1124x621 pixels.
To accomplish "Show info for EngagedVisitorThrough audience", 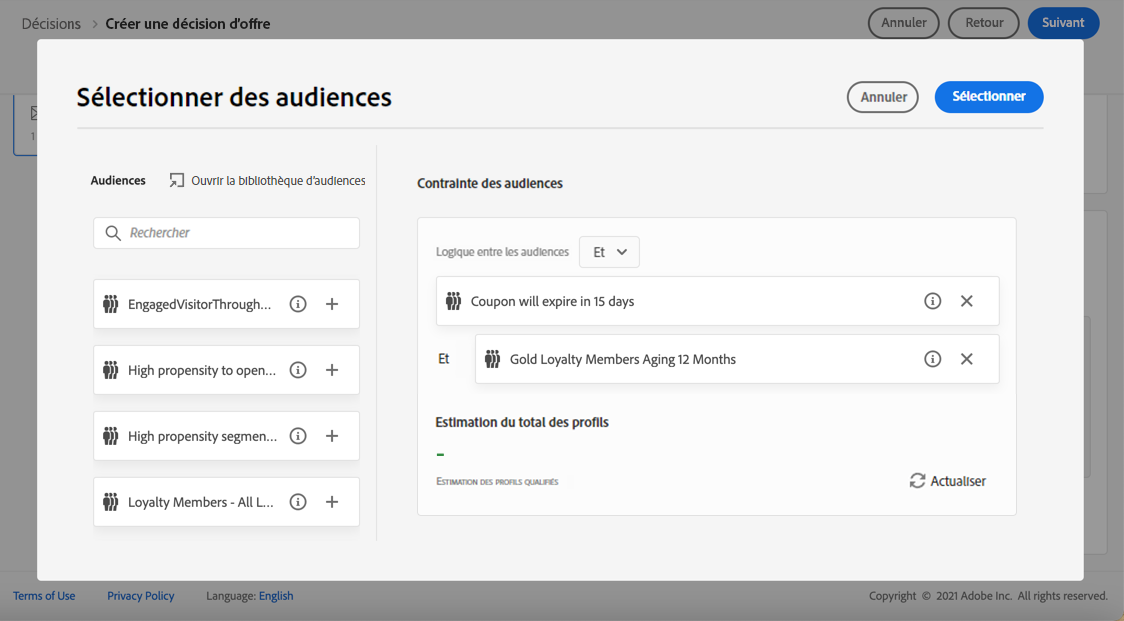I will point(298,304).
